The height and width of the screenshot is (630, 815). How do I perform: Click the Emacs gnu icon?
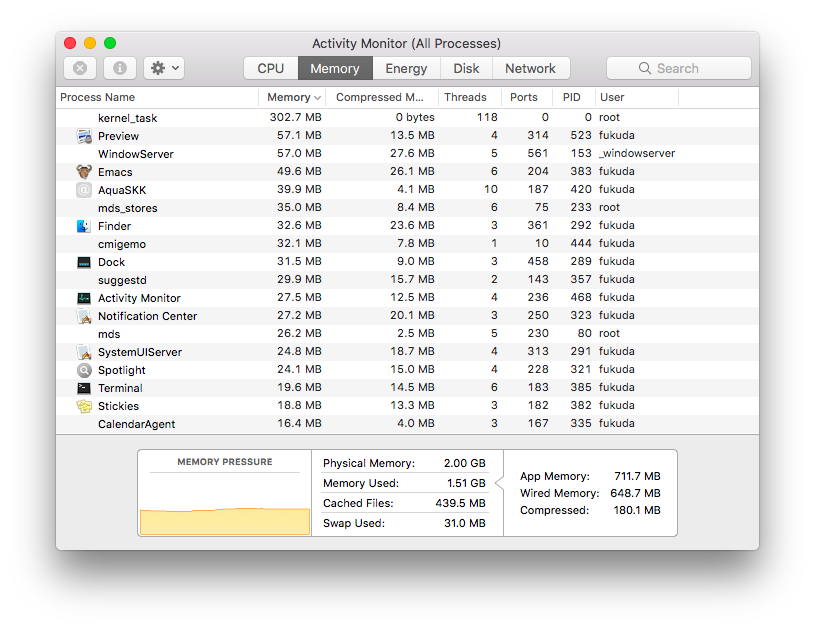tap(84, 172)
